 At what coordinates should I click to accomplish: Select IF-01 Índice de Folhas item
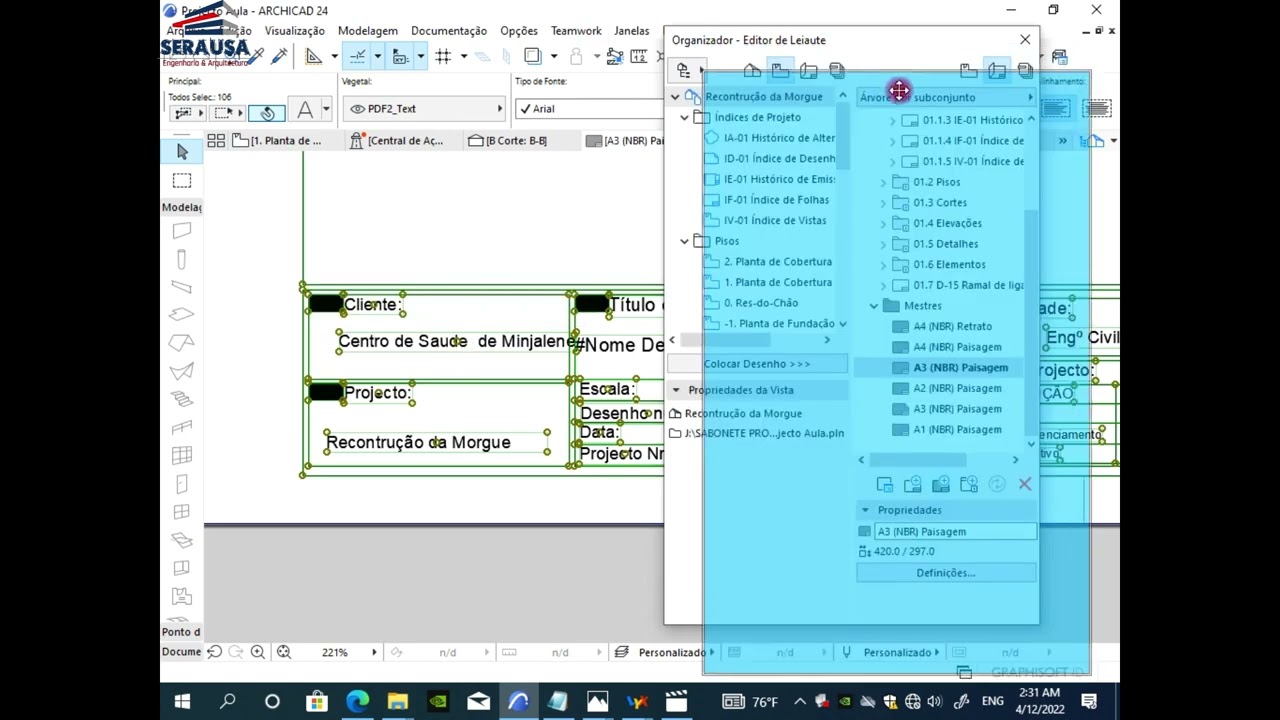[x=776, y=200]
